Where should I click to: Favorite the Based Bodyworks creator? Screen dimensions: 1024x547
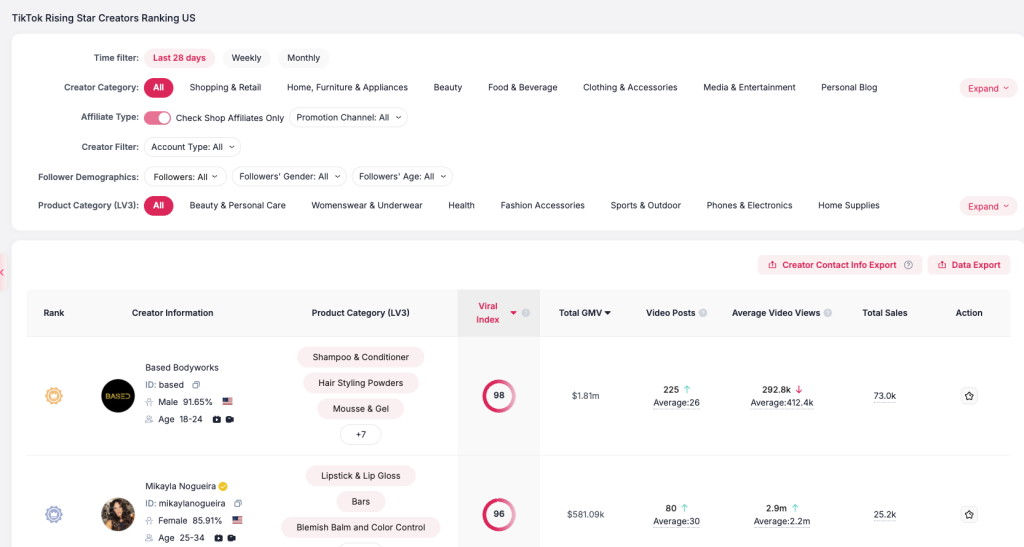(x=968, y=396)
